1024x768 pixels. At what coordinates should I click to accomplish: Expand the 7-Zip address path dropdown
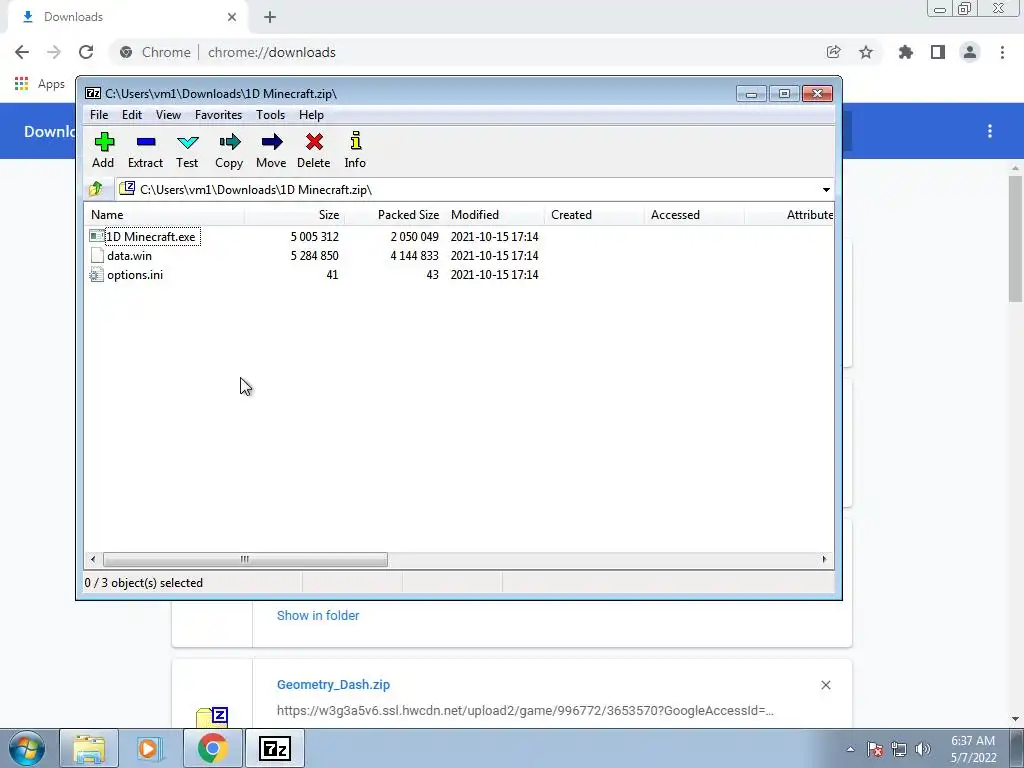[826, 189]
